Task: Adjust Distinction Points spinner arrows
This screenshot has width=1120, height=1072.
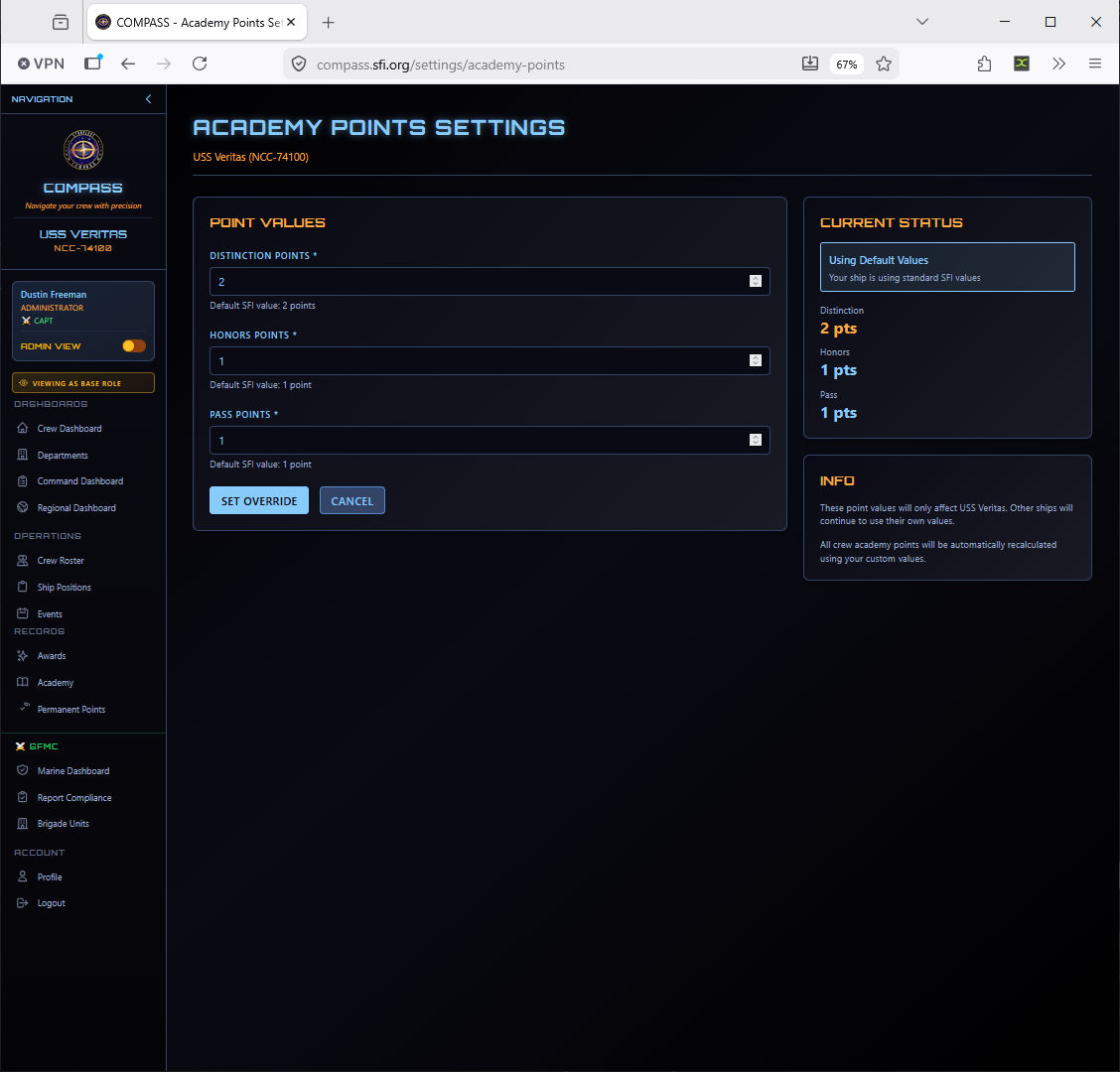Action: (x=755, y=281)
